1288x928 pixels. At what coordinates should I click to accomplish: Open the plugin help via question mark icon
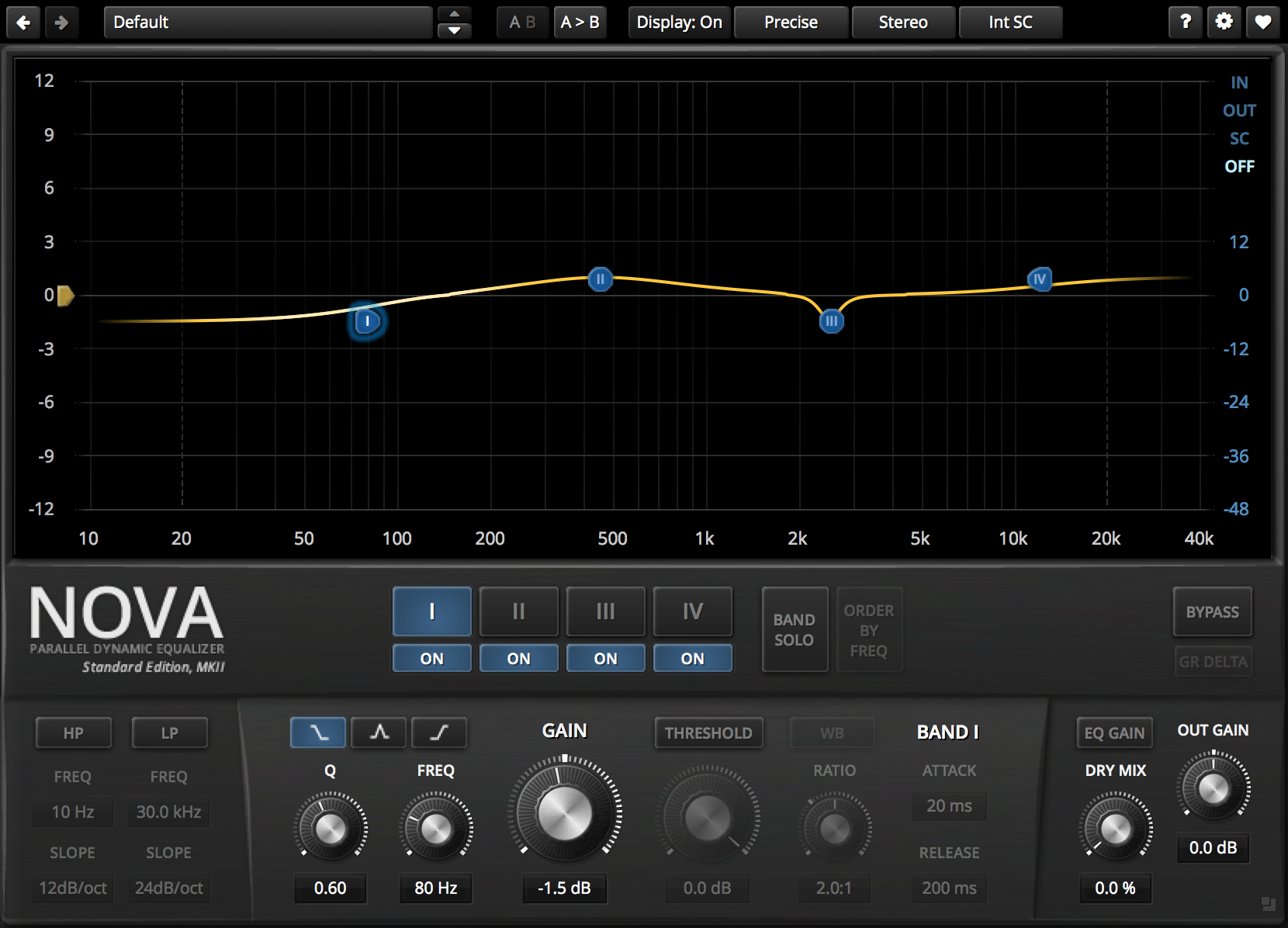pos(1185,22)
